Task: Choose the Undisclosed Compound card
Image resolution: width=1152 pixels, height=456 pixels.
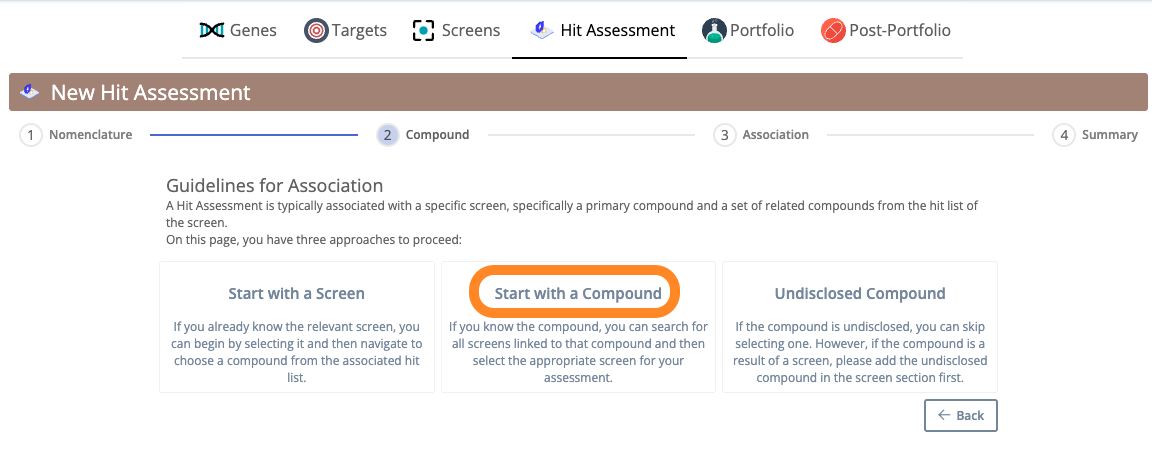Action: (x=860, y=327)
